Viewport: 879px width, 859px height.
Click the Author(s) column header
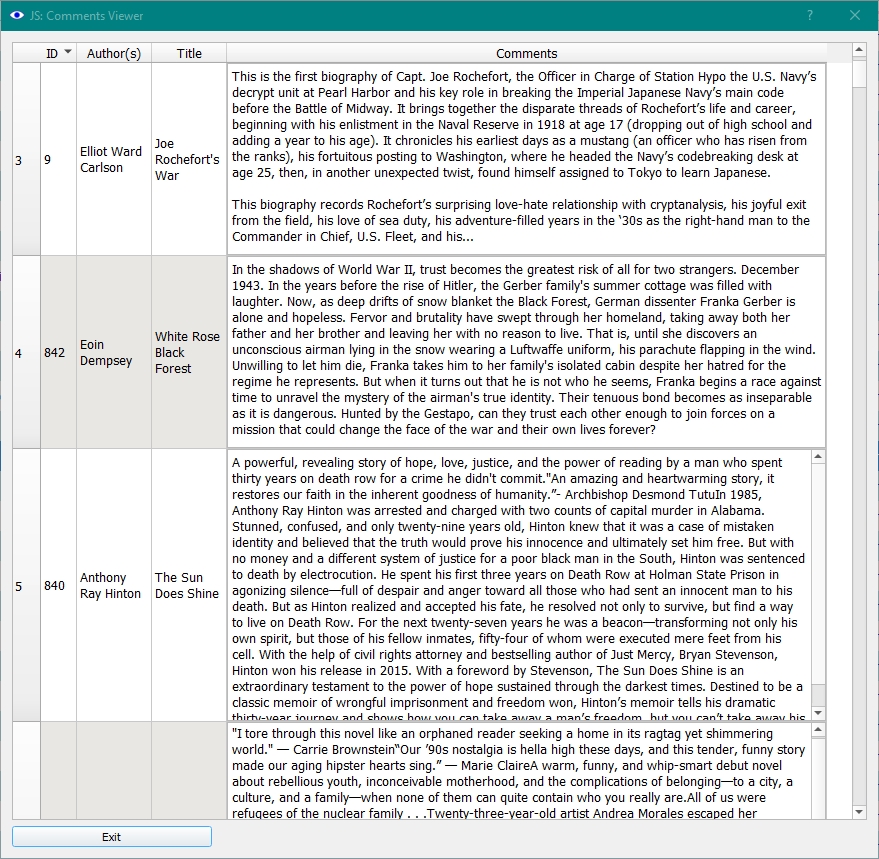[x=114, y=53]
